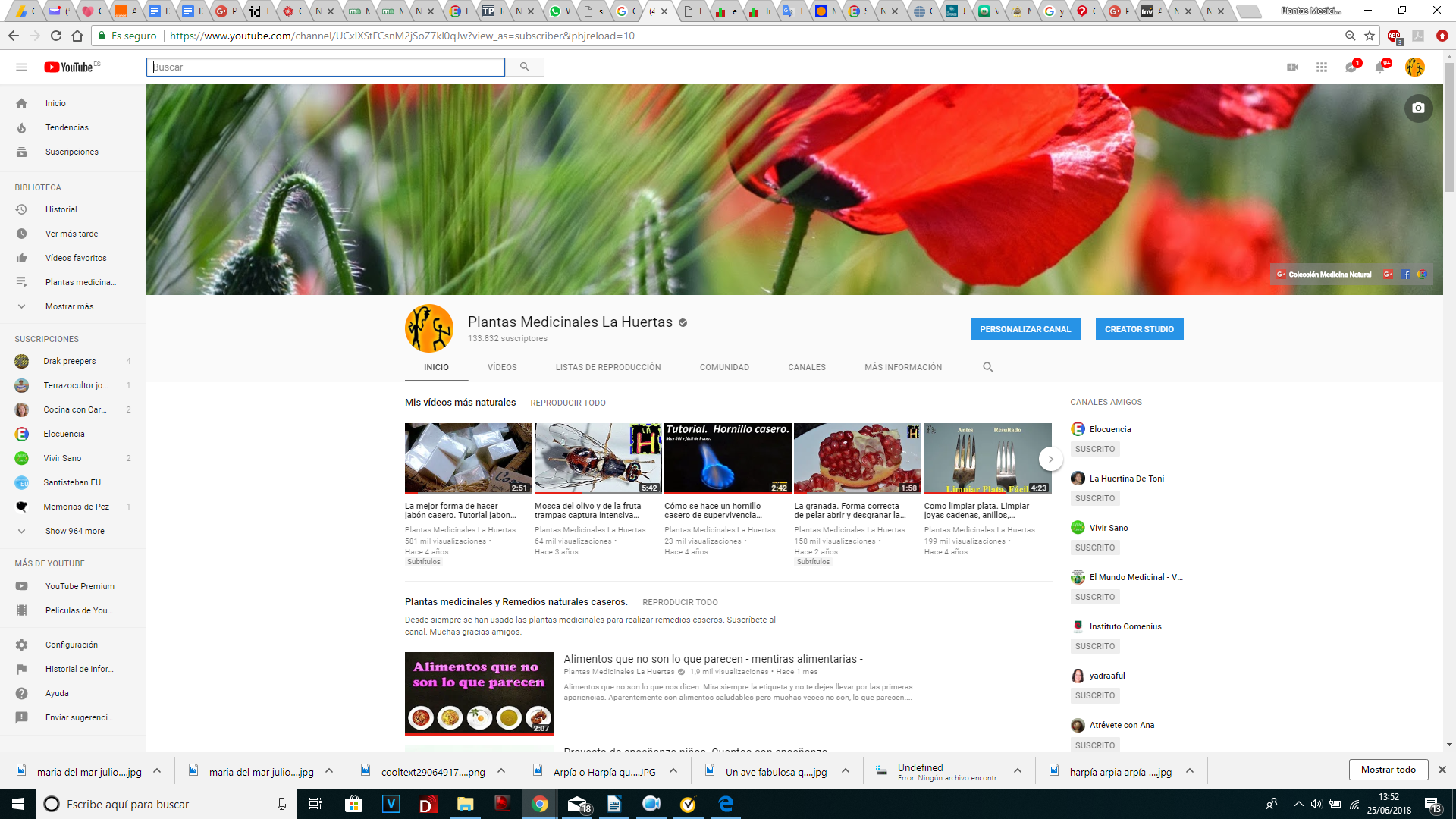This screenshot has height=819, width=1456.
Task: Switch to LISTAS DE REPRODUCCIÓN tab
Action: coord(608,367)
